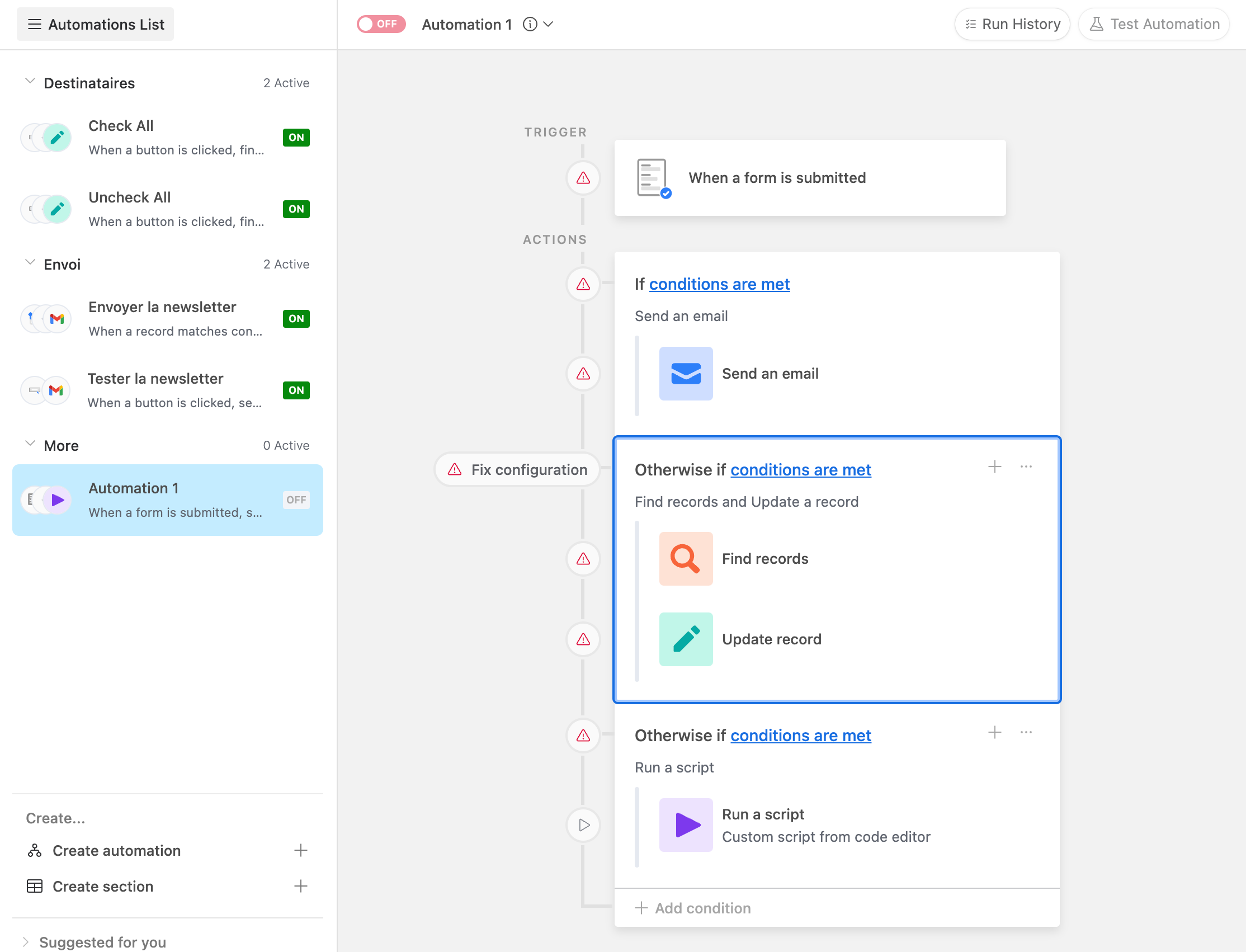Click the warning icon beside the trigger step

583,178
